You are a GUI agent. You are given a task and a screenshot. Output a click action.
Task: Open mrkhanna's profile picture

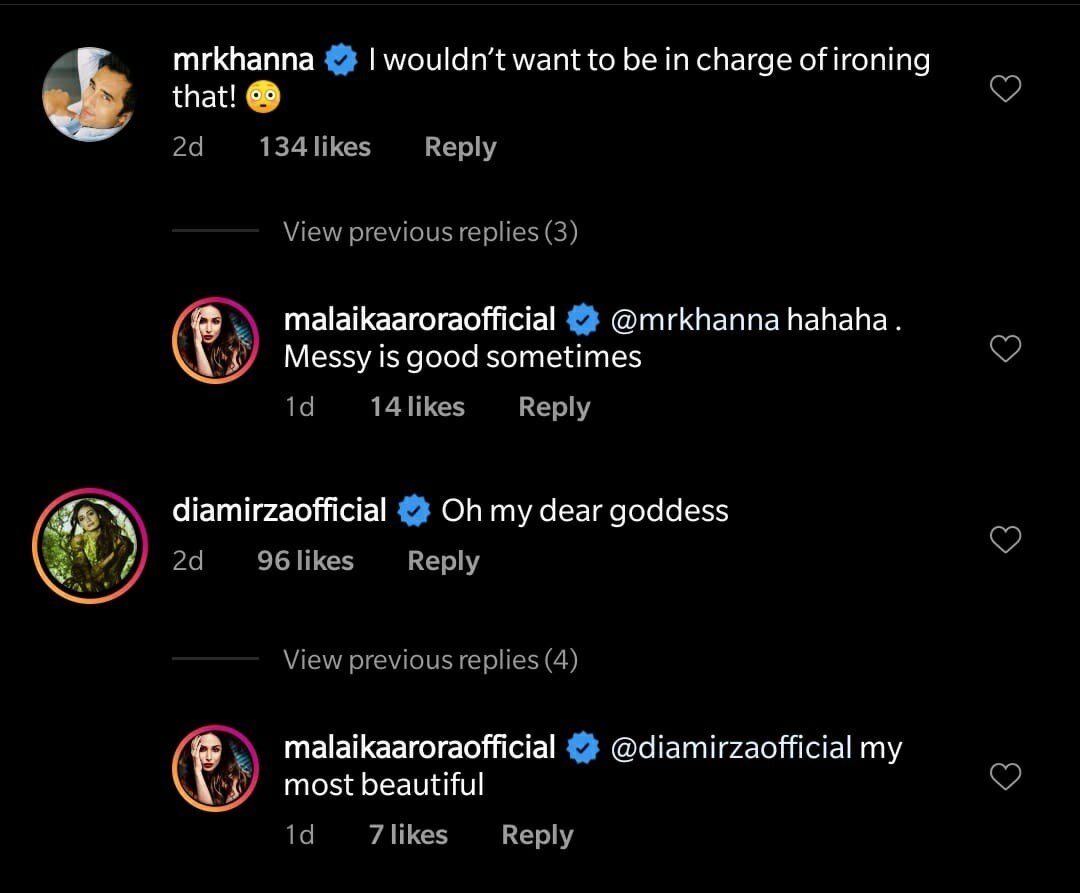89,94
